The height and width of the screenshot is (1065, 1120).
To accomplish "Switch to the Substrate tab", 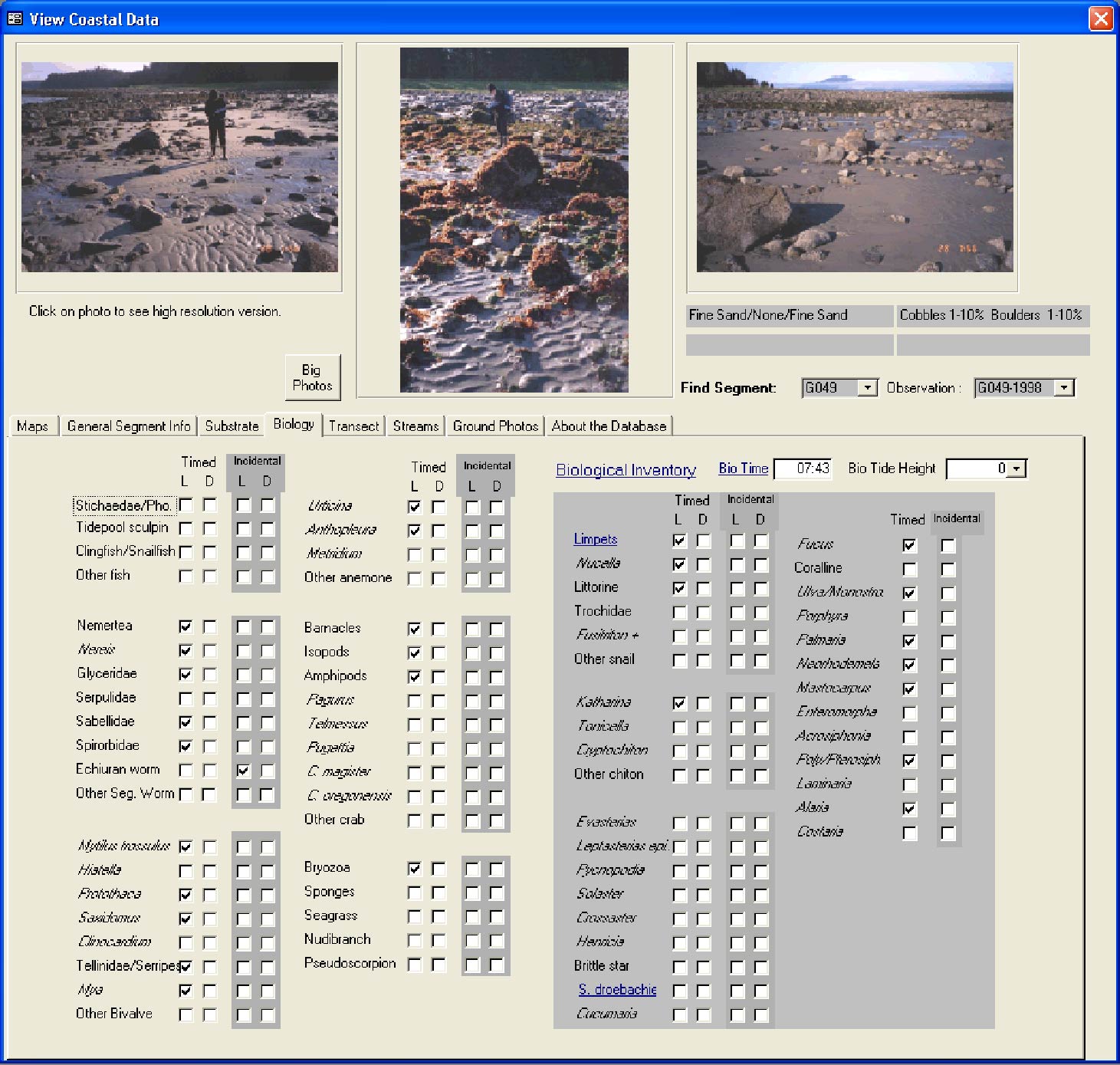I will click(x=232, y=426).
